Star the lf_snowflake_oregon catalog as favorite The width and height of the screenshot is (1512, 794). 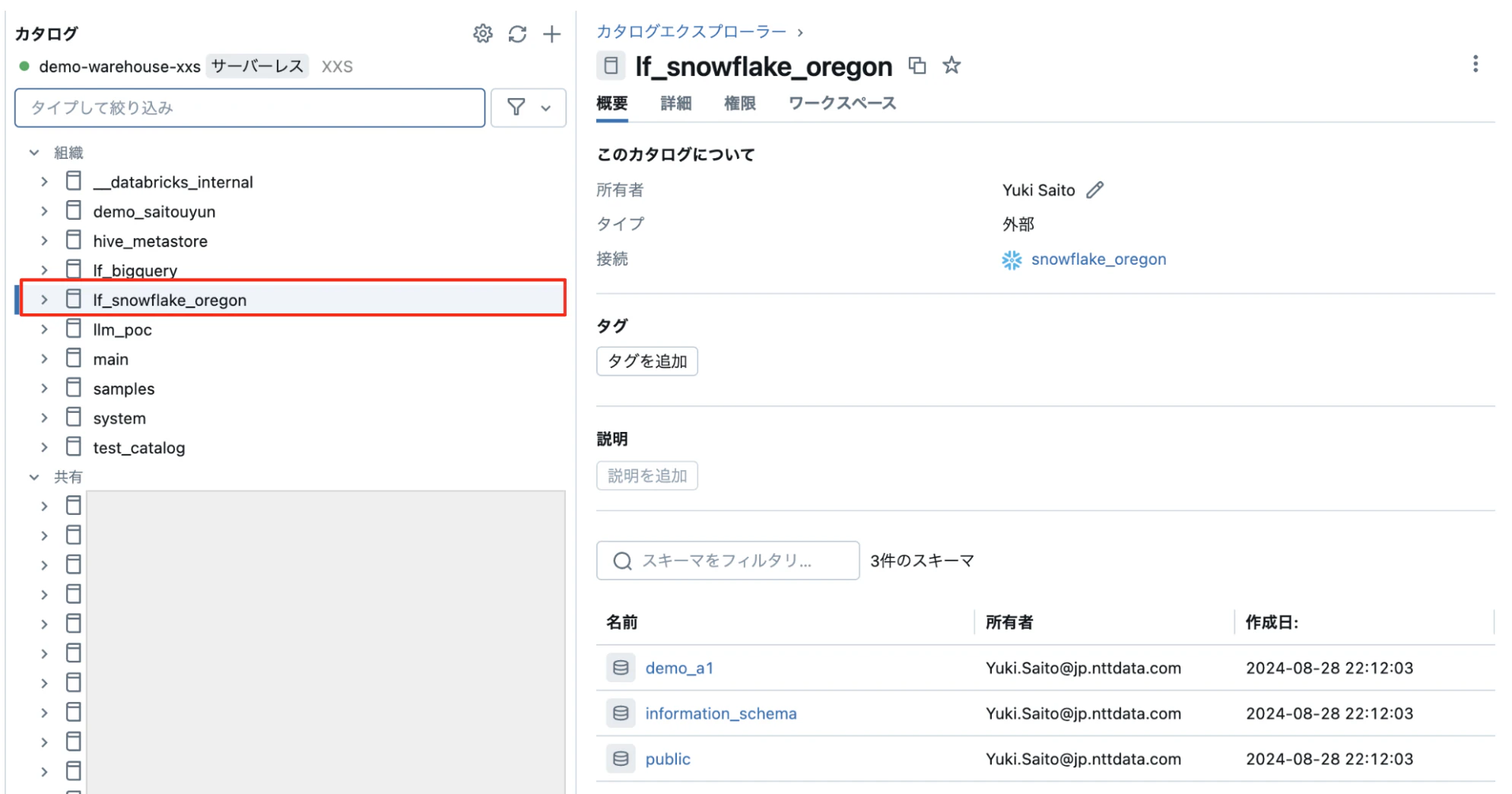[951, 65]
